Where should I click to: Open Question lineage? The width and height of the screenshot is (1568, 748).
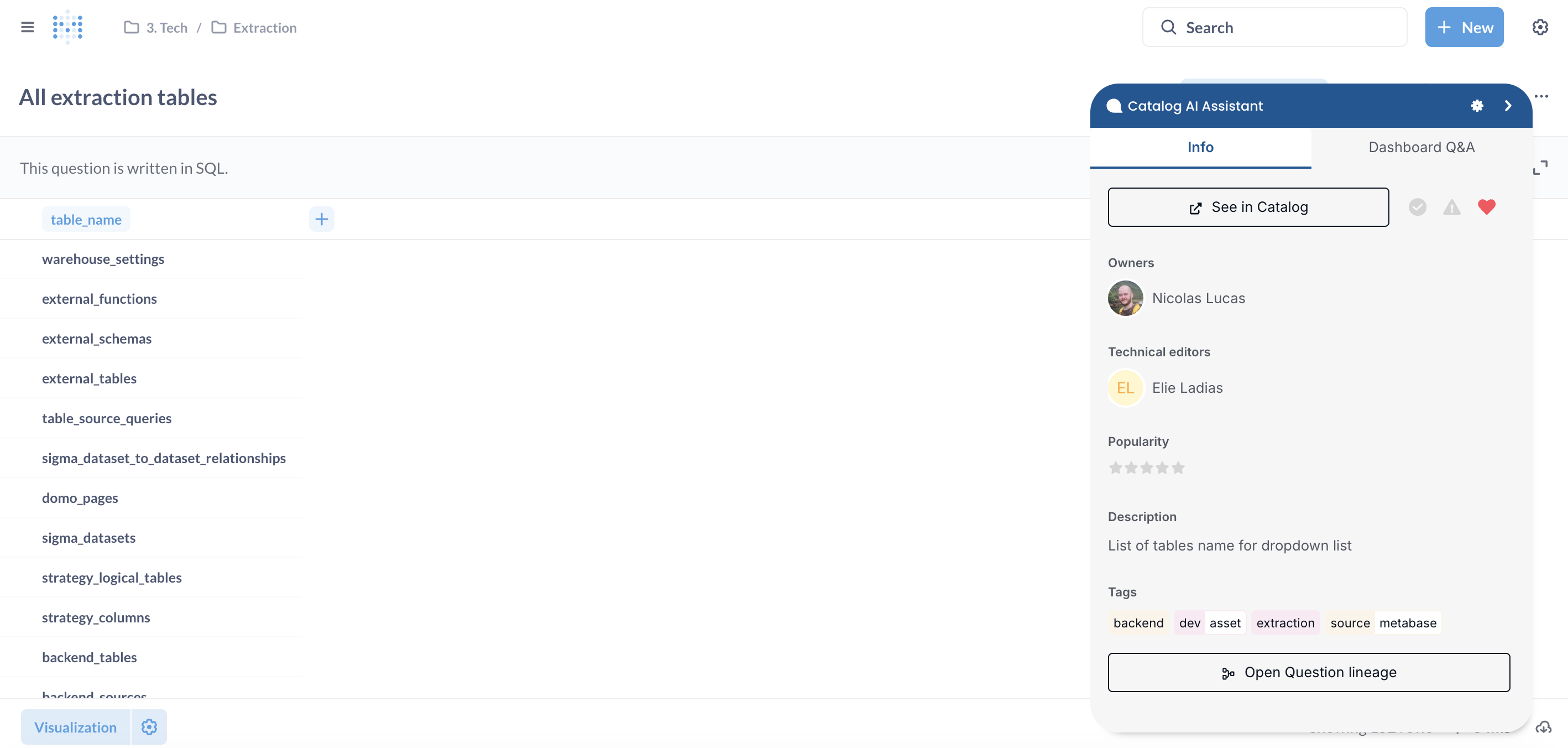1309,672
